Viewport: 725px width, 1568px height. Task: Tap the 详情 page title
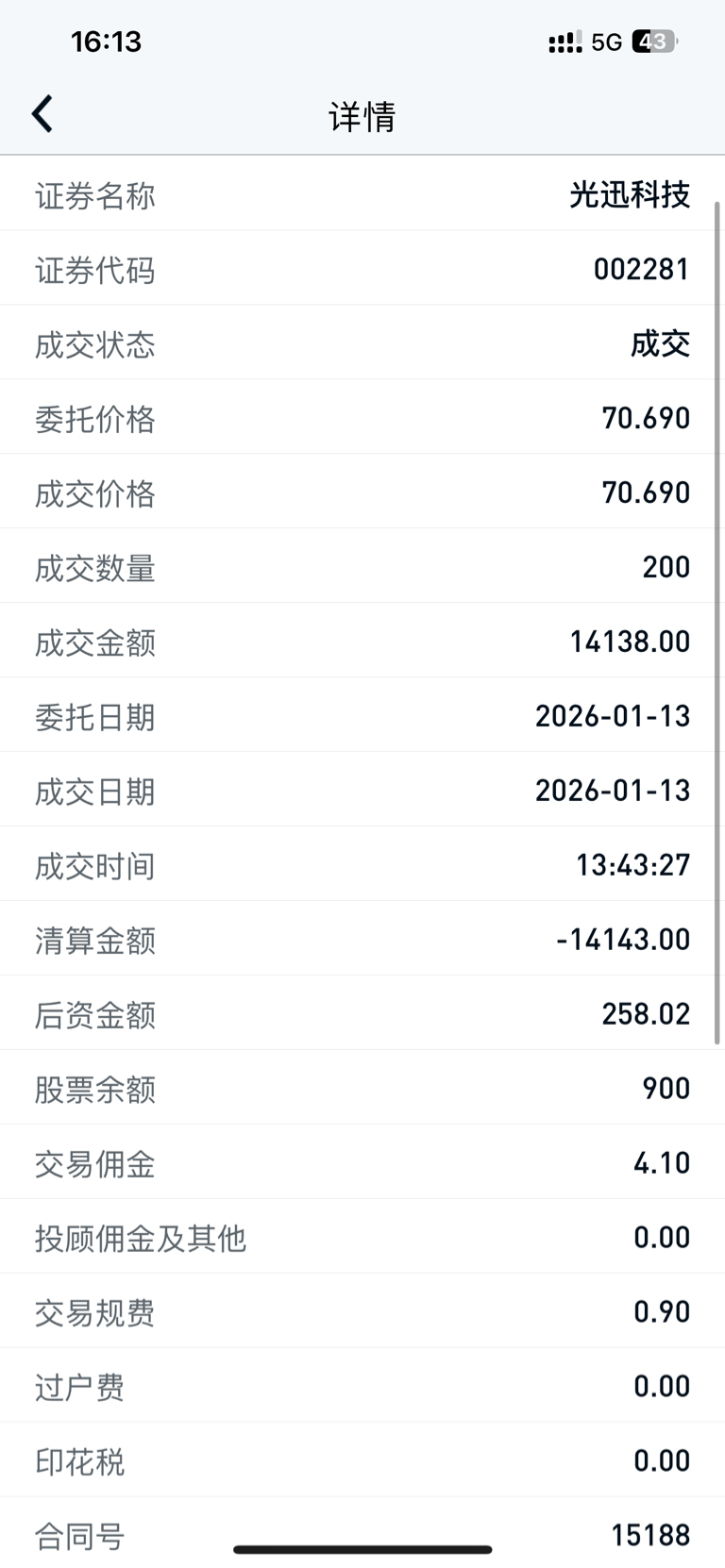pyautogui.click(x=362, y=117)
